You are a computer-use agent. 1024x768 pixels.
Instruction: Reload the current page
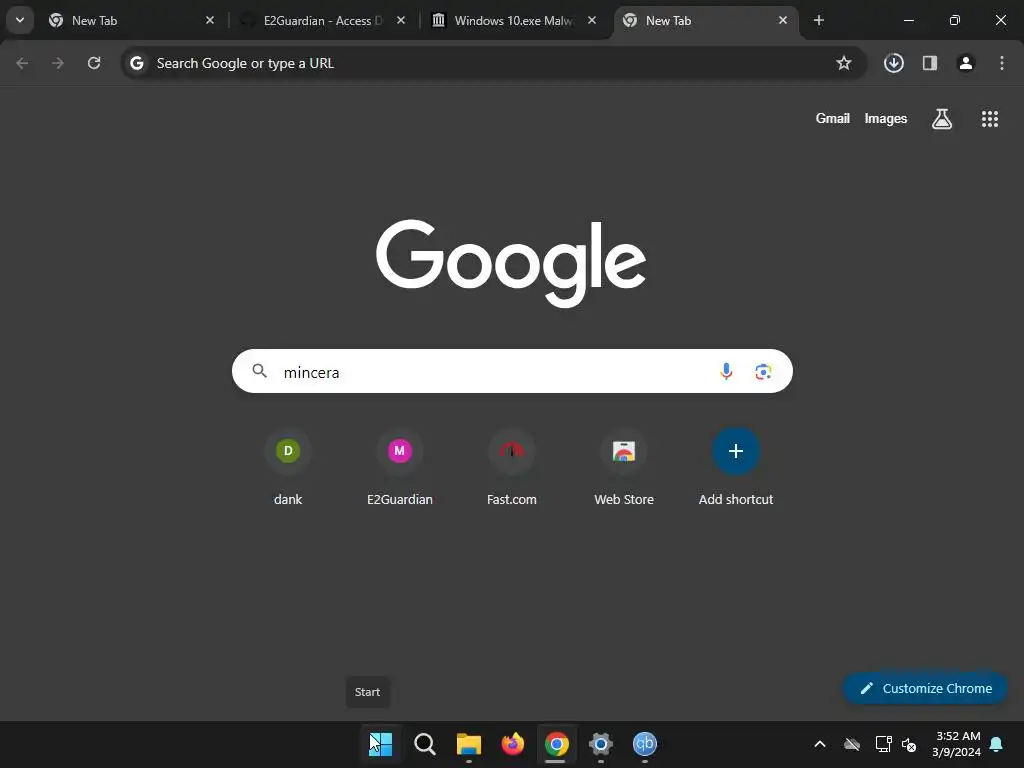(94, 63)
